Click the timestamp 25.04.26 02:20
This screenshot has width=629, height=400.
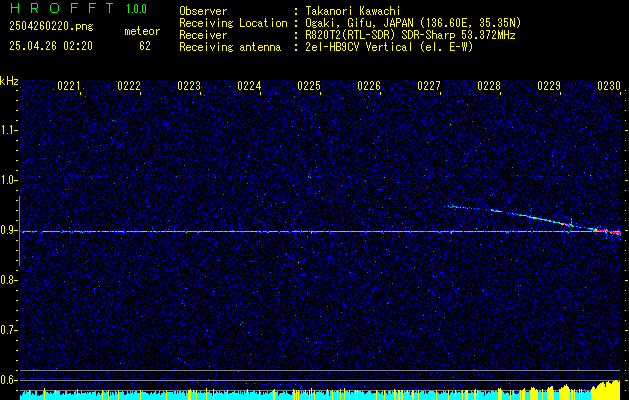(x=51, y=46)
